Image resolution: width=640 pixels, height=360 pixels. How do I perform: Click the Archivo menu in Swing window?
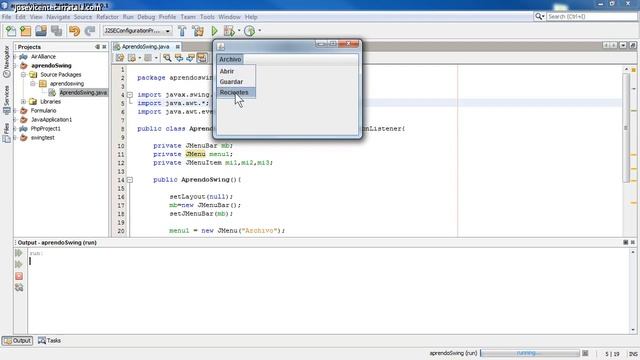click(x=230, y=59)
